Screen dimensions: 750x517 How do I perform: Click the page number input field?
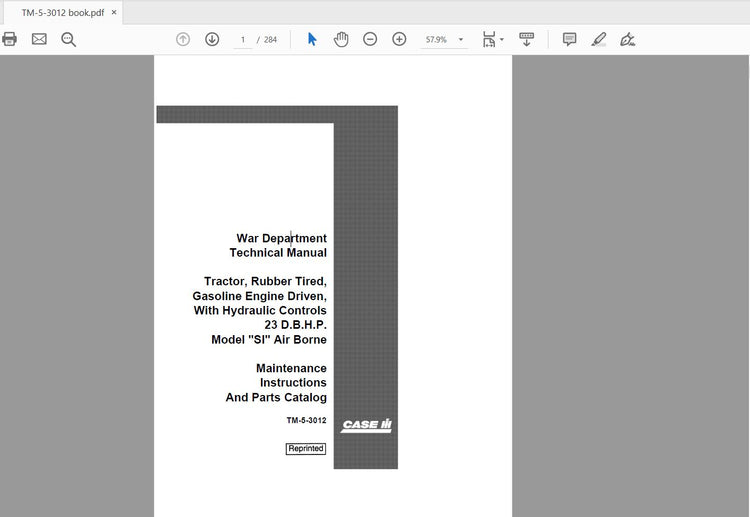coord(243,40)
